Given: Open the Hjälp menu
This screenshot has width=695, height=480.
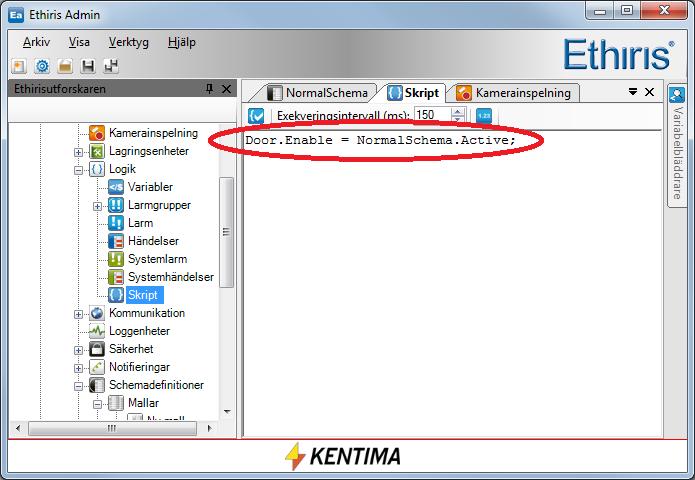Looking at the screenshot, I should click(x=182, y=42).
